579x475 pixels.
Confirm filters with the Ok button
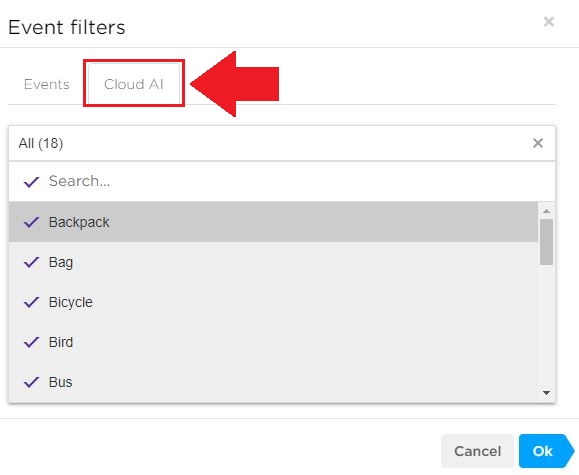(x=546, y=451)
